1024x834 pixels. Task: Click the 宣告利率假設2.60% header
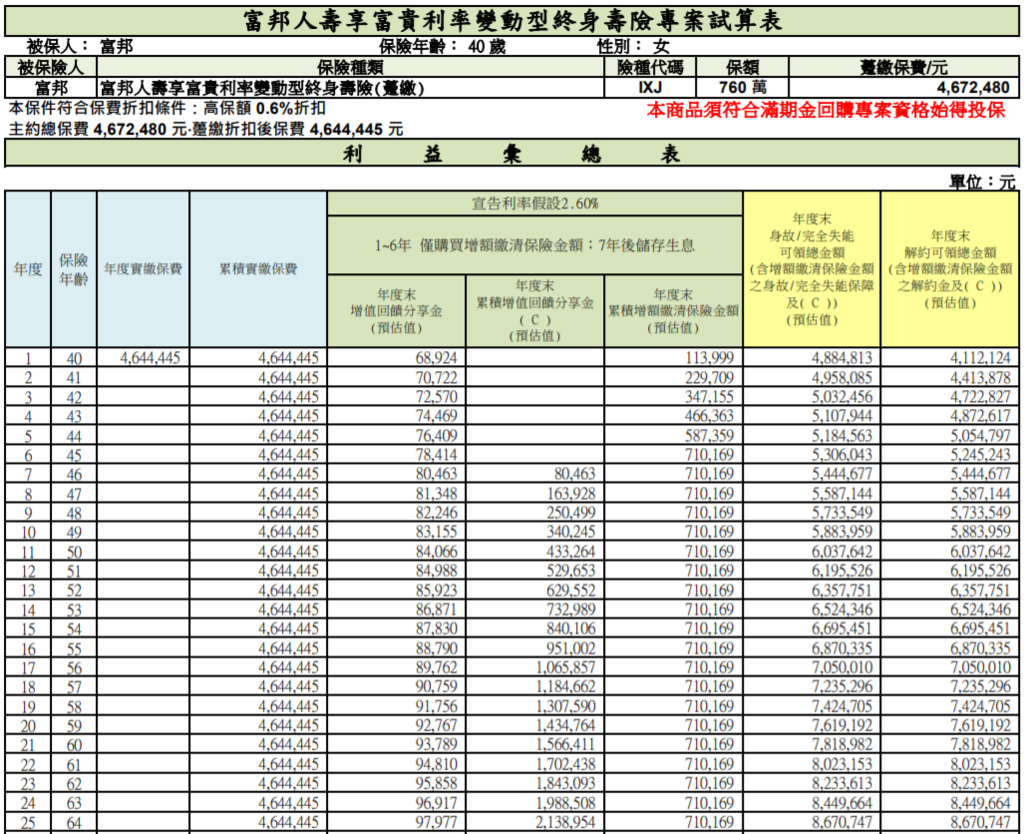click(535, 204)
